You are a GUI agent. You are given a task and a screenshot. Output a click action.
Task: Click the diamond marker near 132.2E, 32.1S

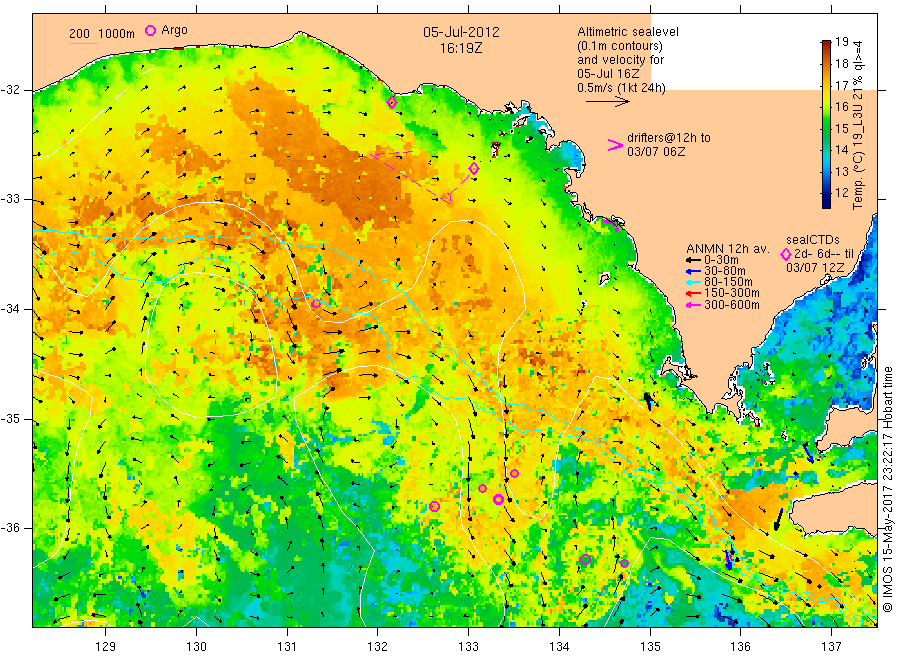[392, 103]
